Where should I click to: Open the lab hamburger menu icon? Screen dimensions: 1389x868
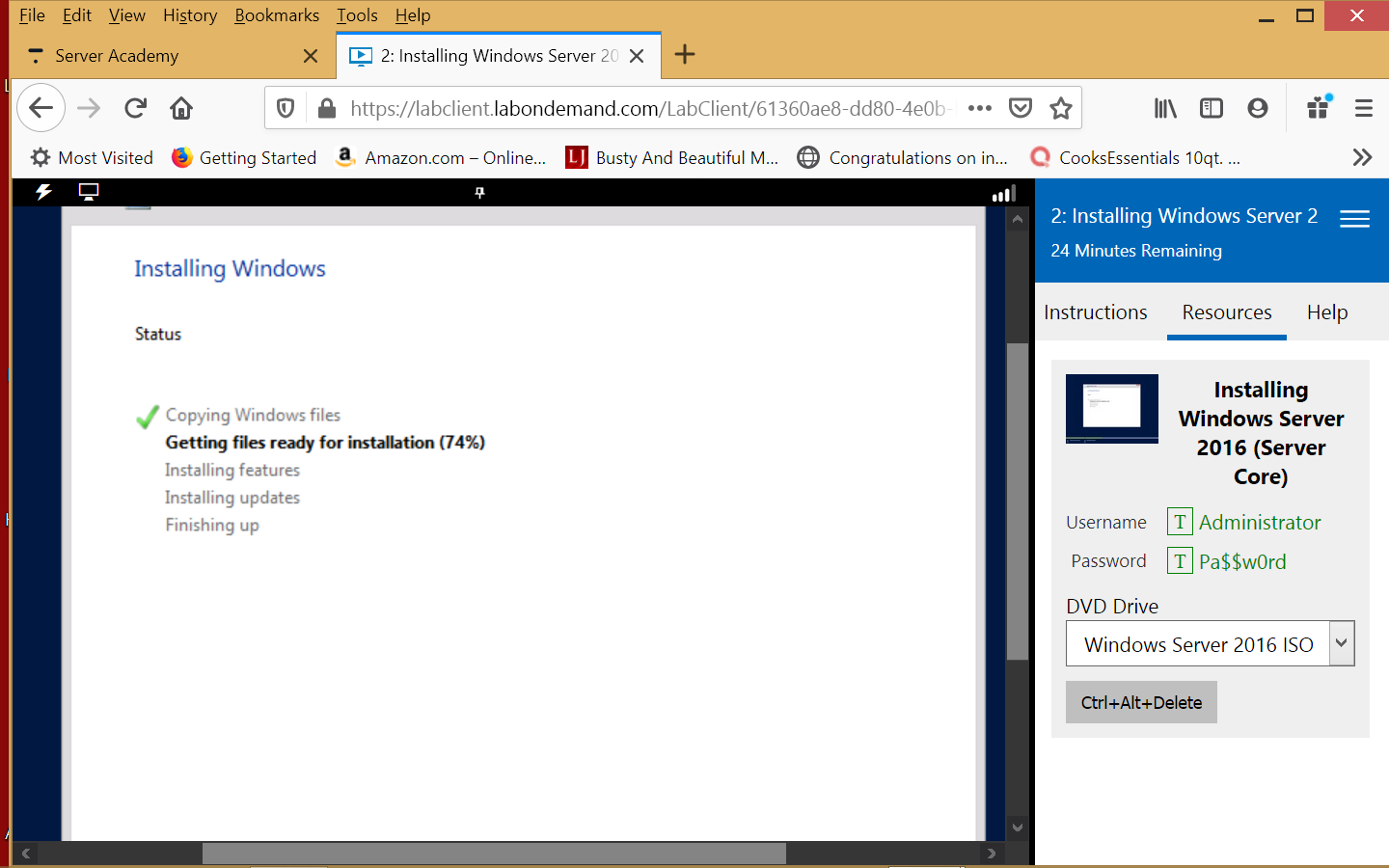(x=1354, y=219)
